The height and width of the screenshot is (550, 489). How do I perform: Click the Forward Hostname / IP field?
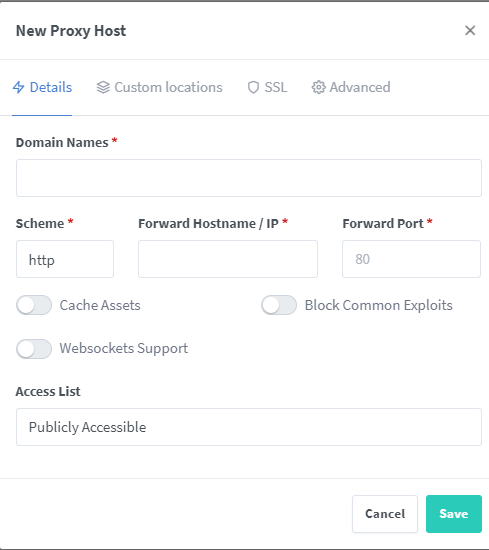tap(228, 259)
